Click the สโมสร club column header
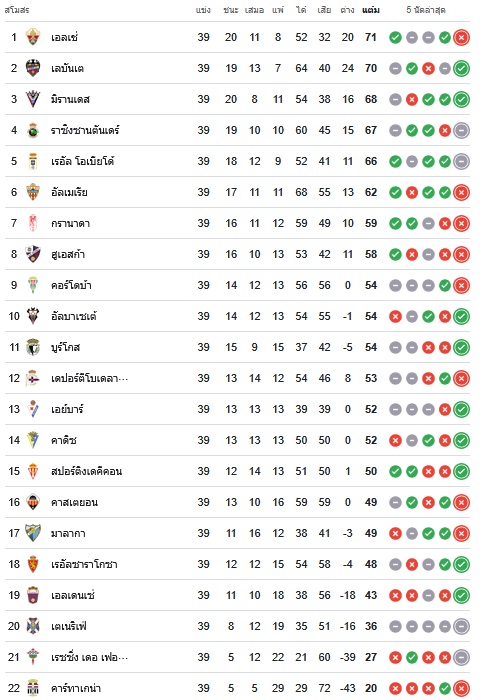485x700 pixels. click(17, 10)
